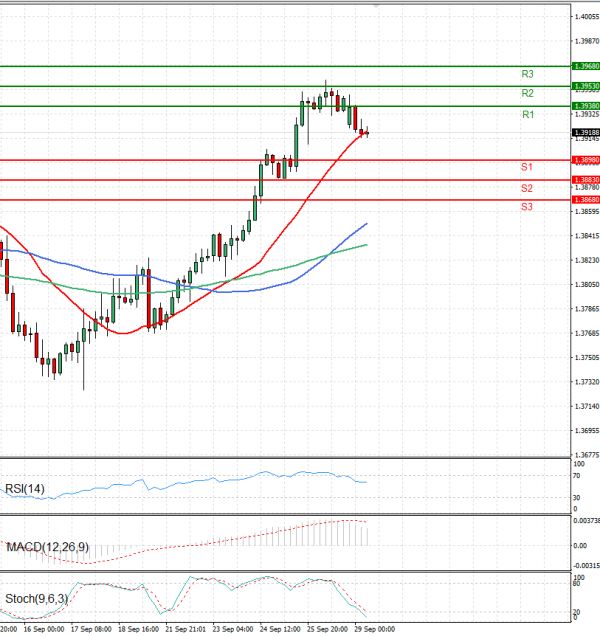Screen dimensions: 600x636
Task: Click the 70 level on RSI scale
Action: tap(576, 475)
